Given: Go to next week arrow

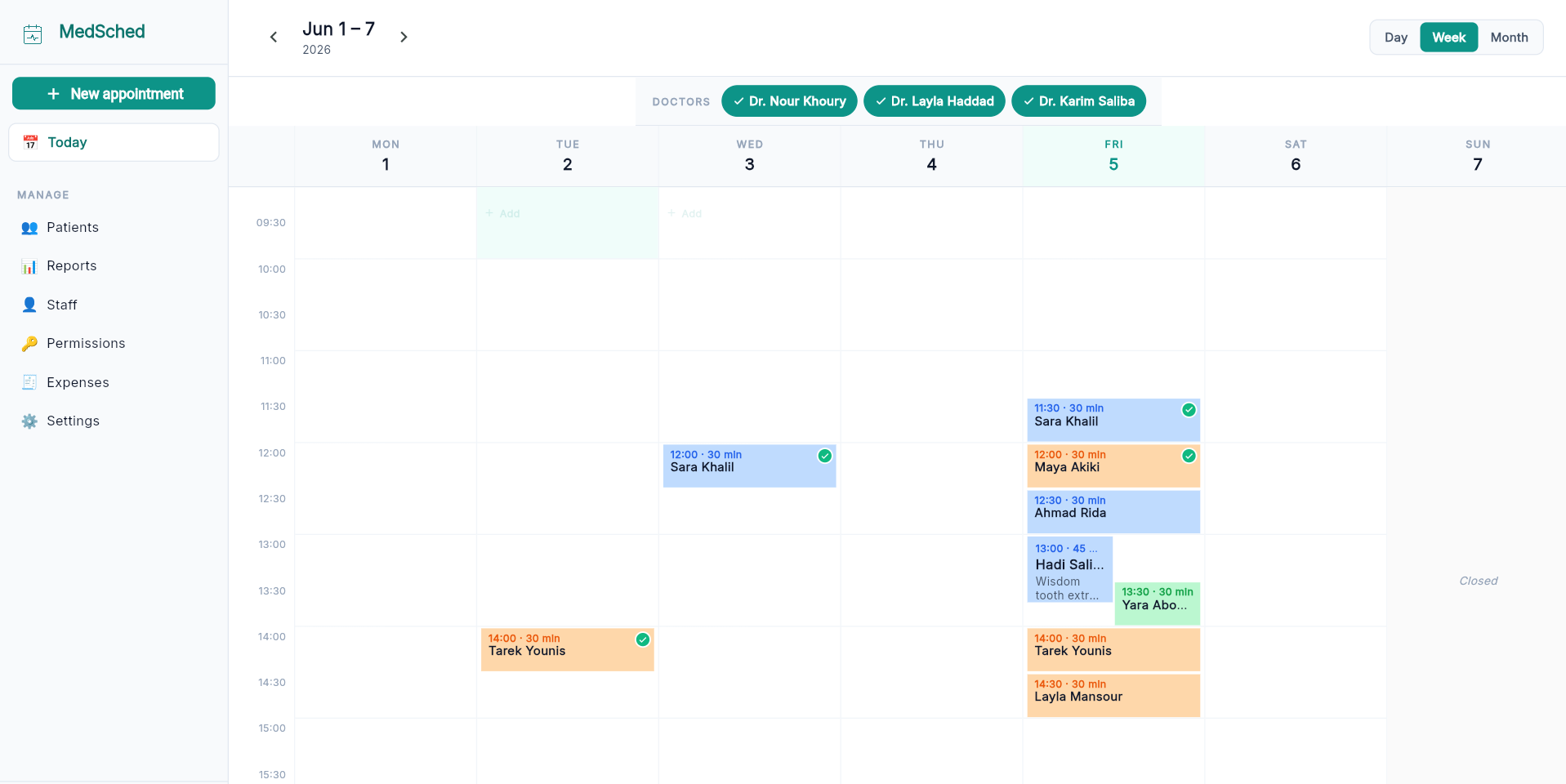Looking at the screenshot, I should 404,37.
